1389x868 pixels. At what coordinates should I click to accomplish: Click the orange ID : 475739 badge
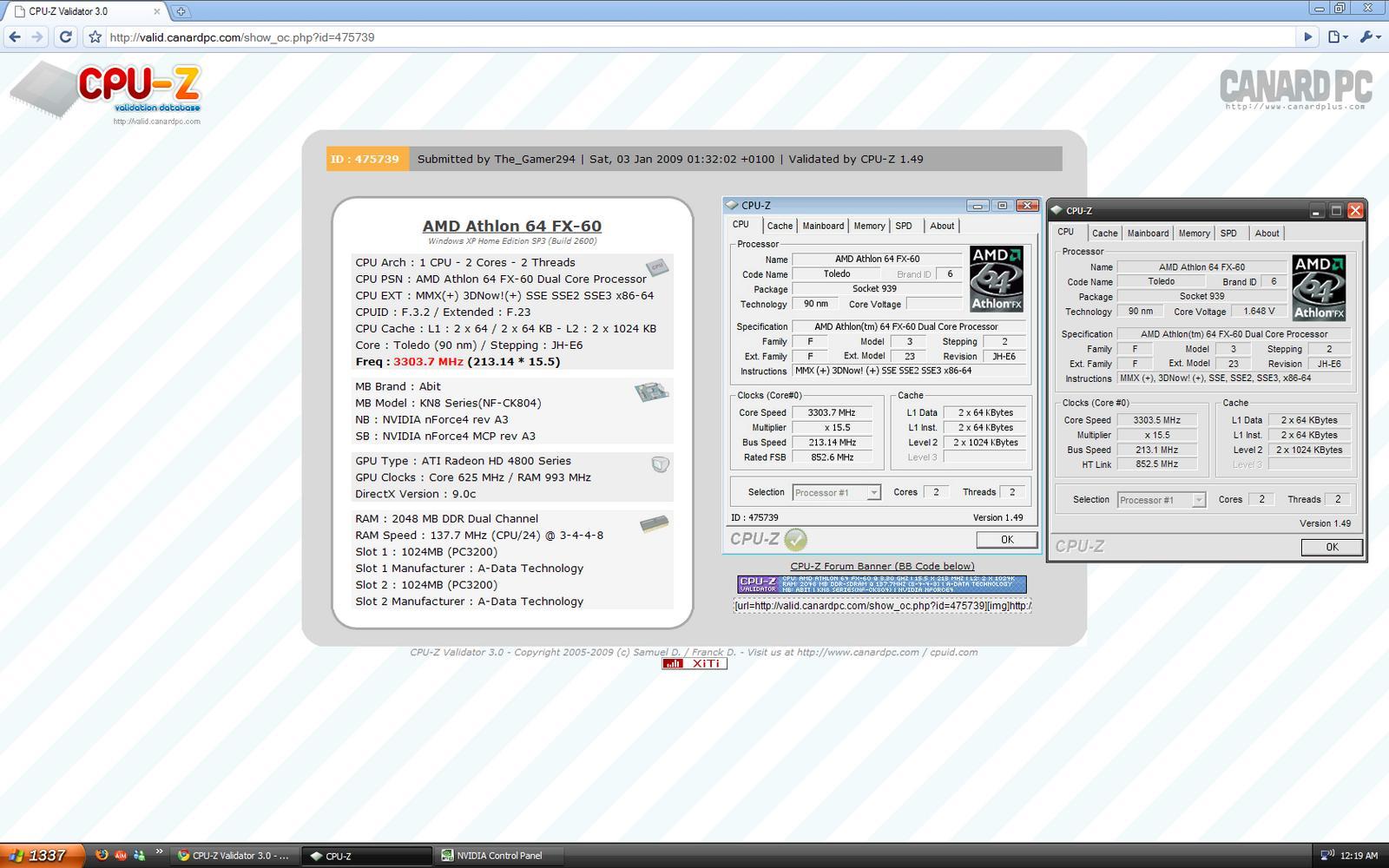(x=367, y=159)
